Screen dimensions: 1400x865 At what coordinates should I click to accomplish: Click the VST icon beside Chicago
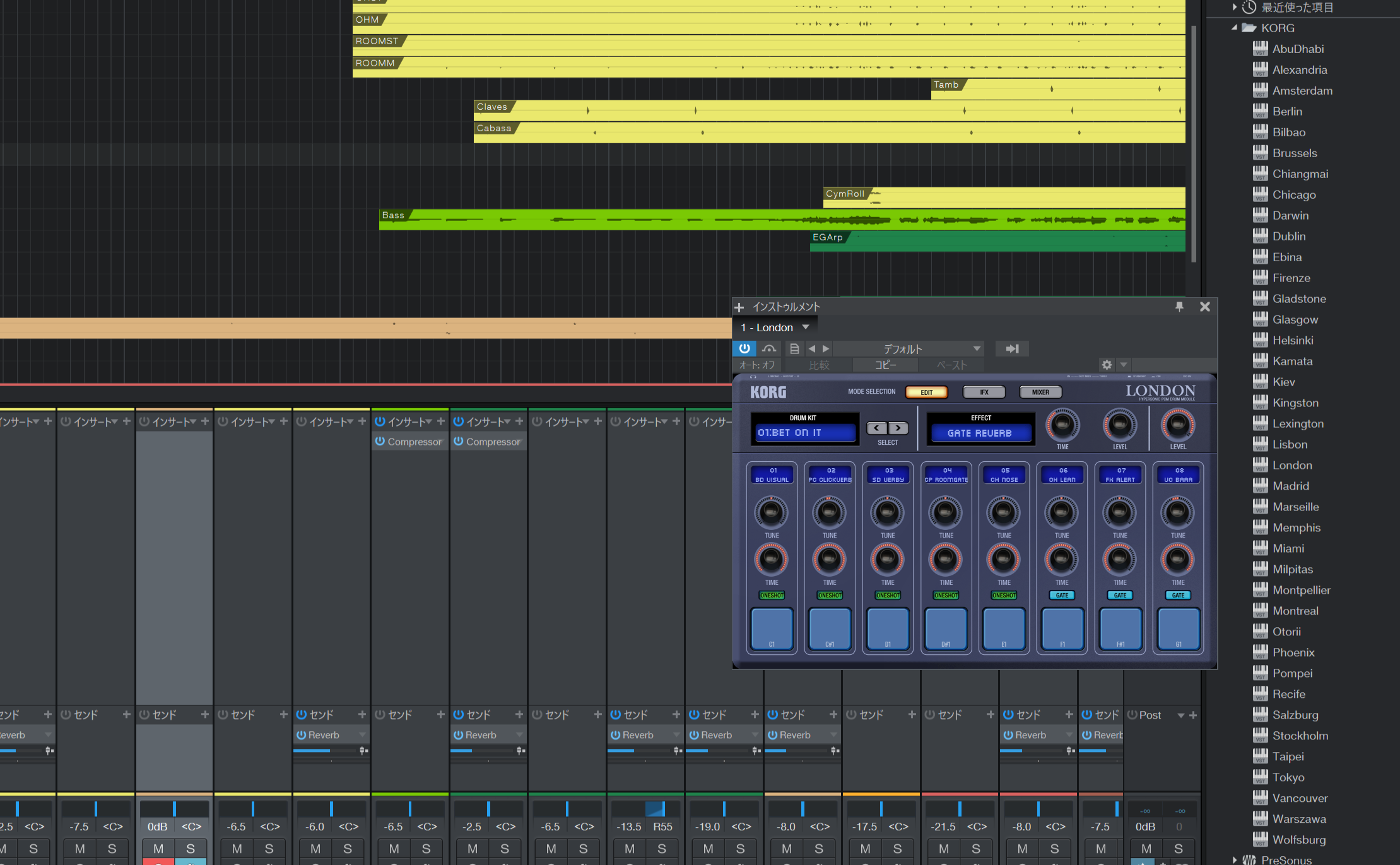click(1261, 194)
